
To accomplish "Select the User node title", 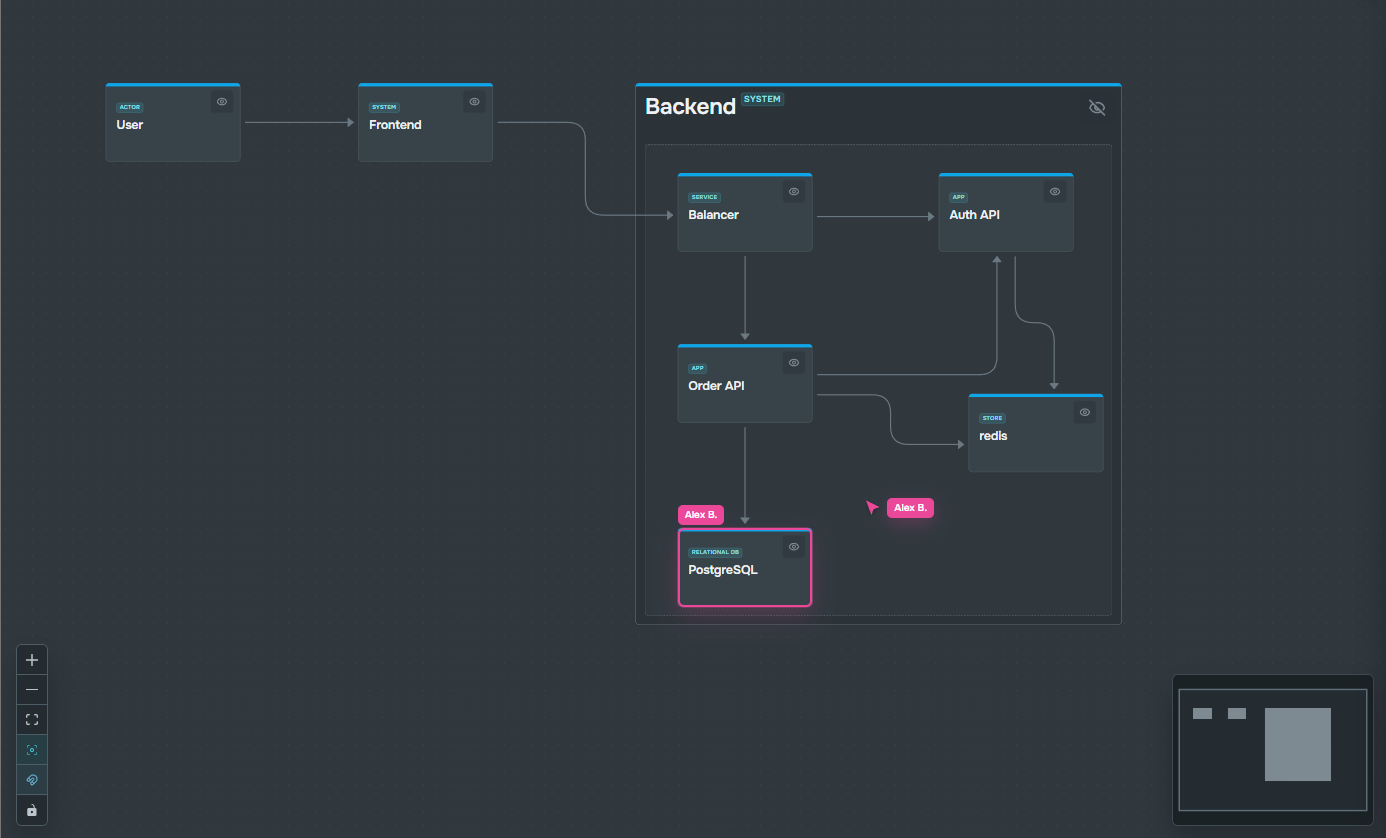I will point(130,125).
